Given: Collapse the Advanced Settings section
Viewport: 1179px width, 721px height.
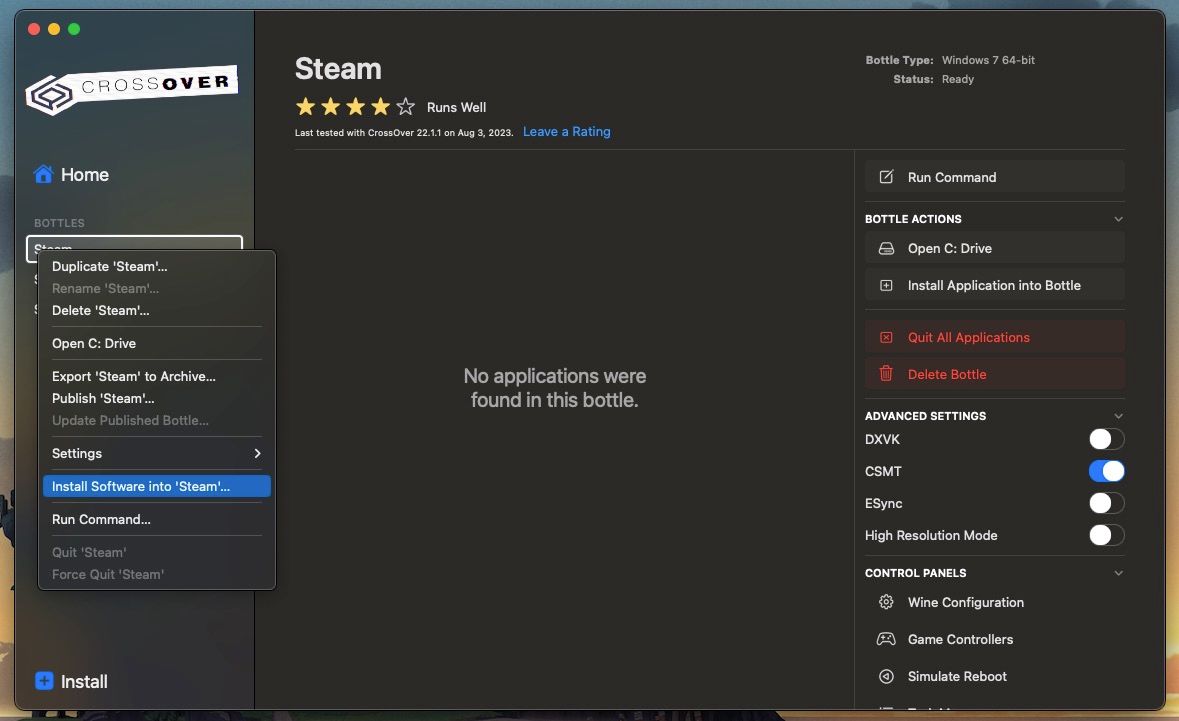Looking at the screenshot, I should [1118, 417].
